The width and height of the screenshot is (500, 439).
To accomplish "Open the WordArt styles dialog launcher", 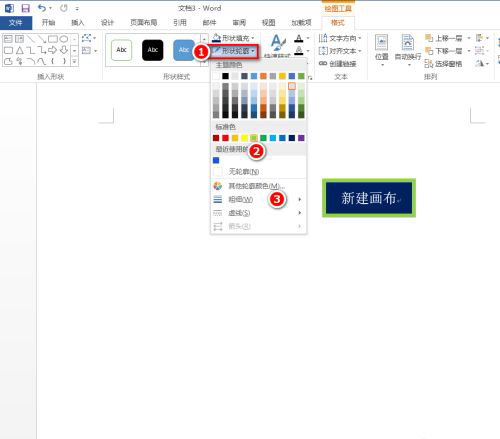I will [x=310, y=77].
